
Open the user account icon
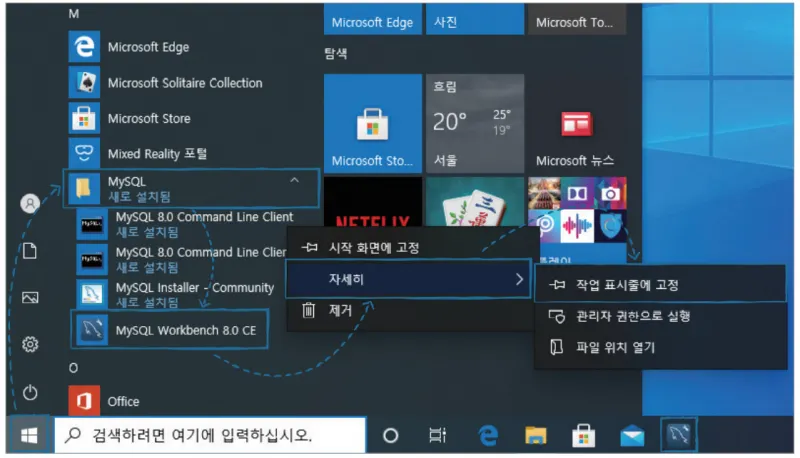point(30,203)
